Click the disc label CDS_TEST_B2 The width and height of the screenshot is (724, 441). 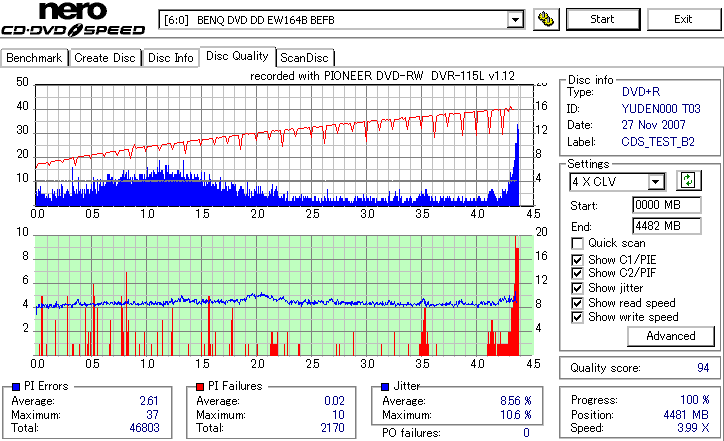pos(658,142)
